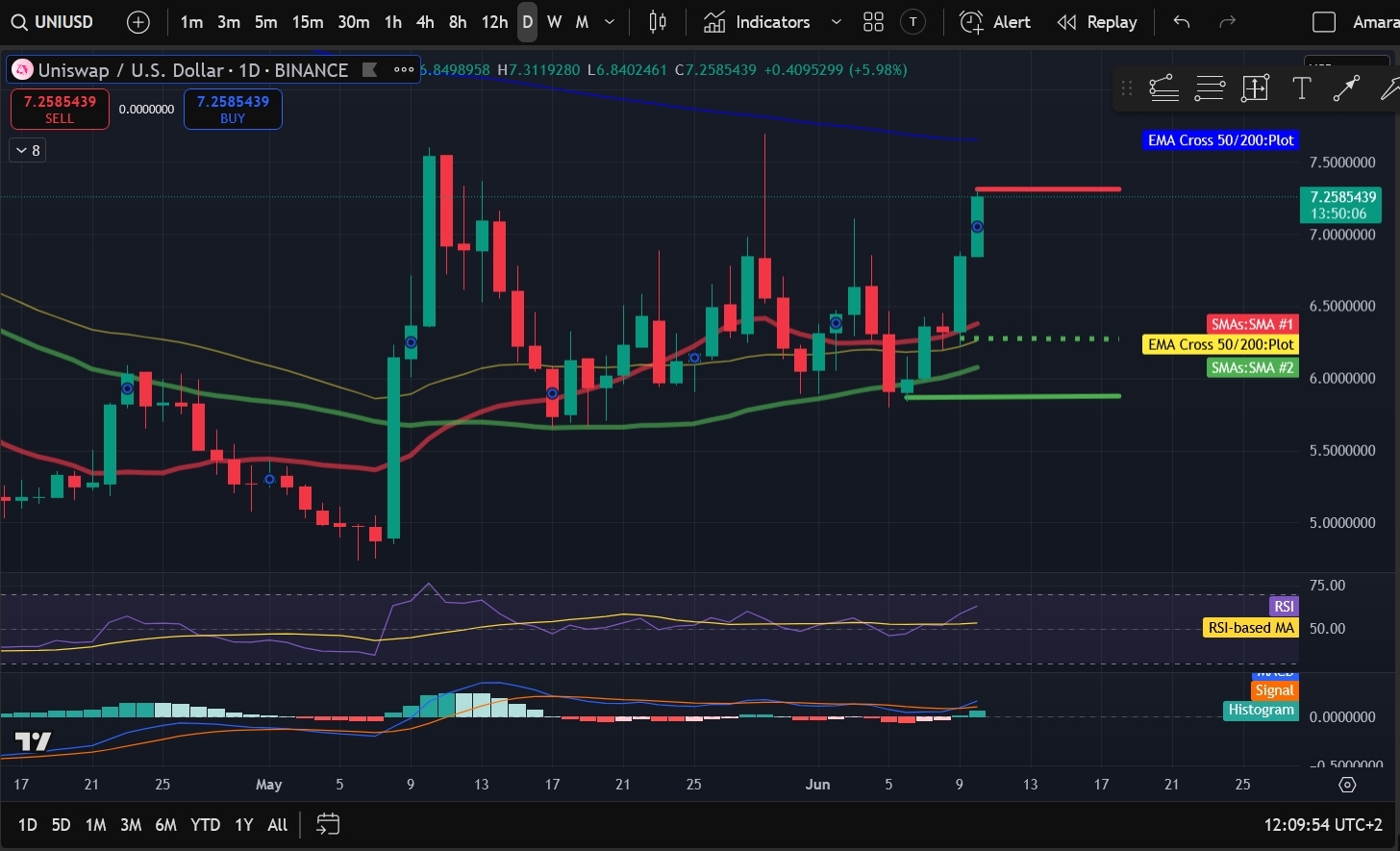1400x851 pixels.
Task: Open time axis settings hexagon icon
Action: [1347, 785]
